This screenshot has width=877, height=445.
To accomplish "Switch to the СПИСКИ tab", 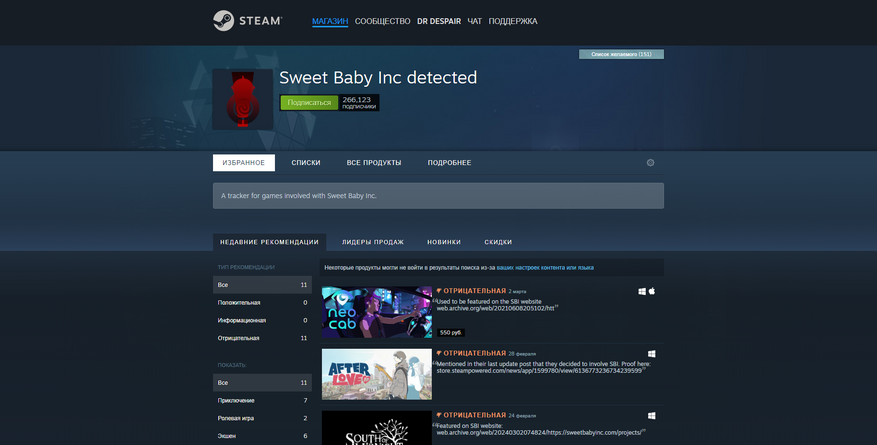I will pyautogui.click(x=306, y=163).
